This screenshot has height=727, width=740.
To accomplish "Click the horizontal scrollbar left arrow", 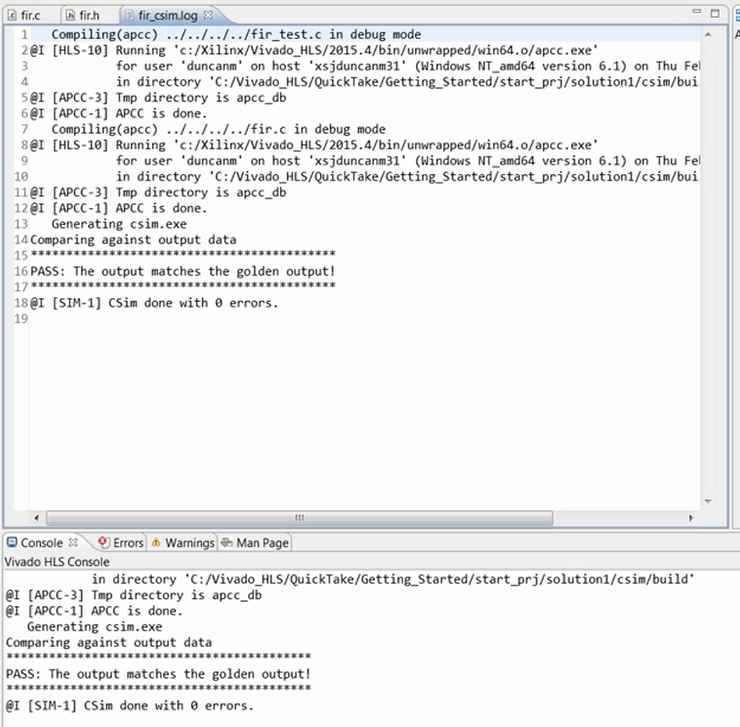I will coord(39,518).
